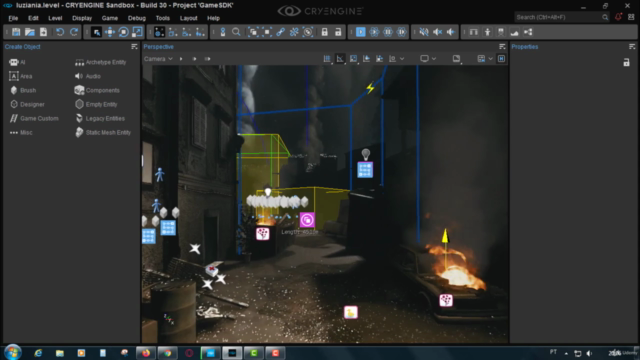Open Firefox from the Windows taskbar

[x=146, y=353]
